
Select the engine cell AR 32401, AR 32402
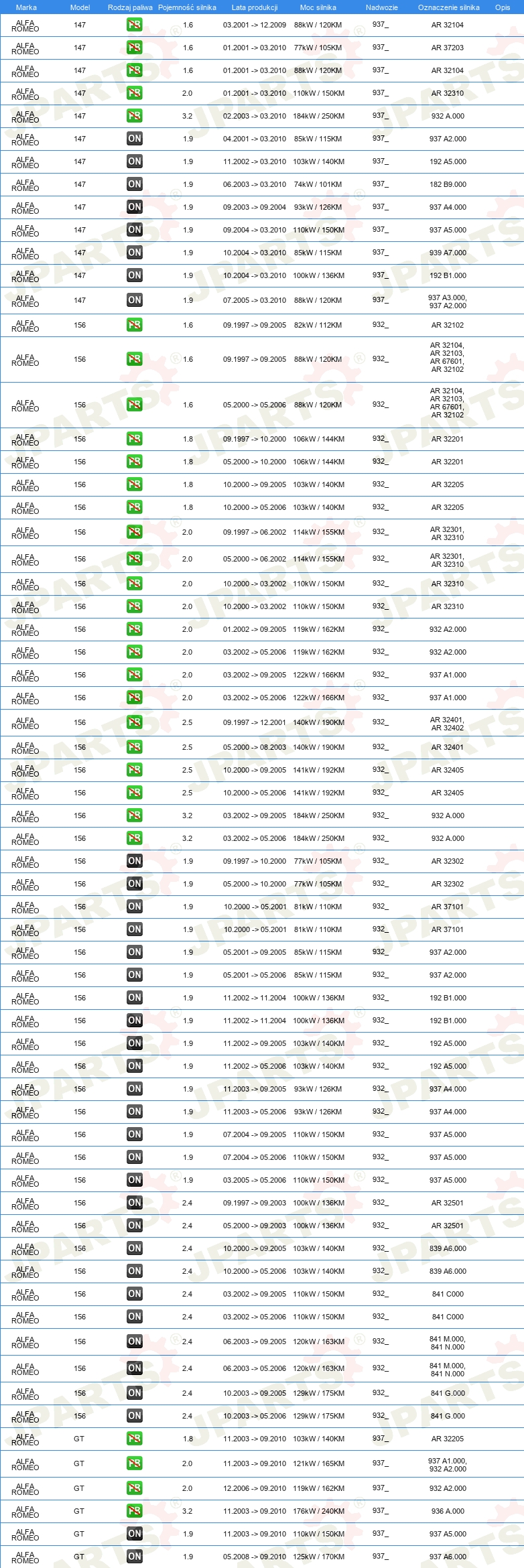448,724
